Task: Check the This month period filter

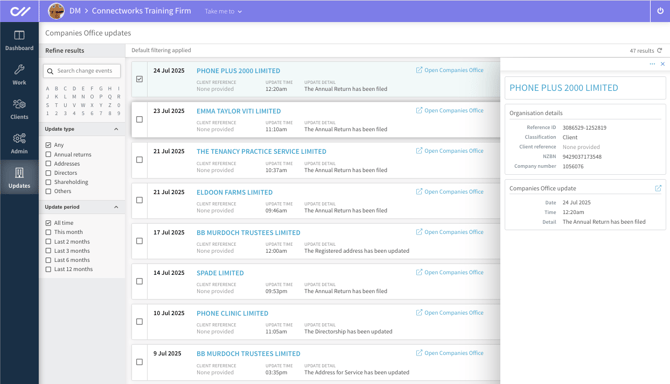Action: point(48,232)
